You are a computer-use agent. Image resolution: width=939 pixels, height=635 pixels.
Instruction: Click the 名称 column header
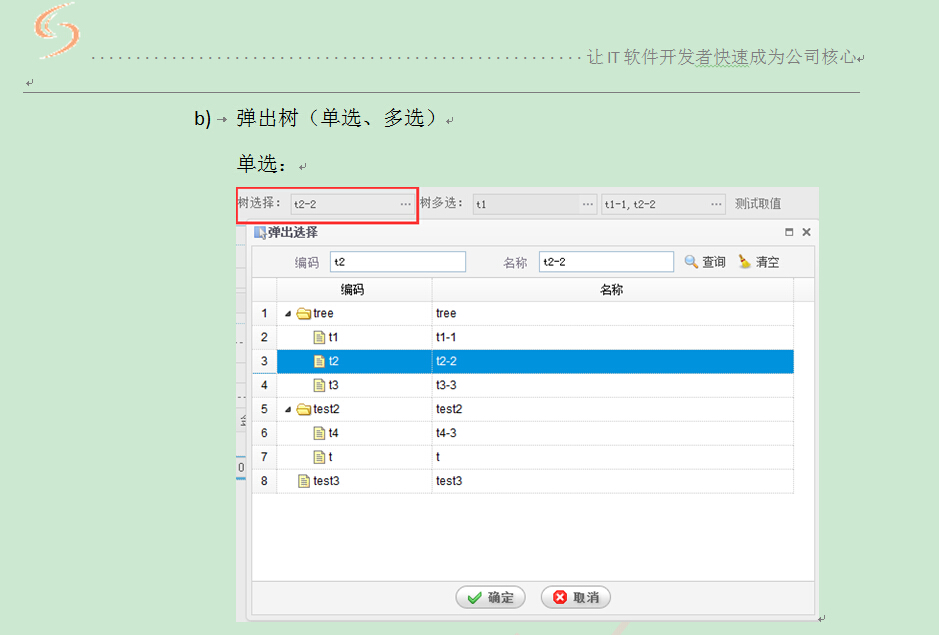(x=613, y=289)
